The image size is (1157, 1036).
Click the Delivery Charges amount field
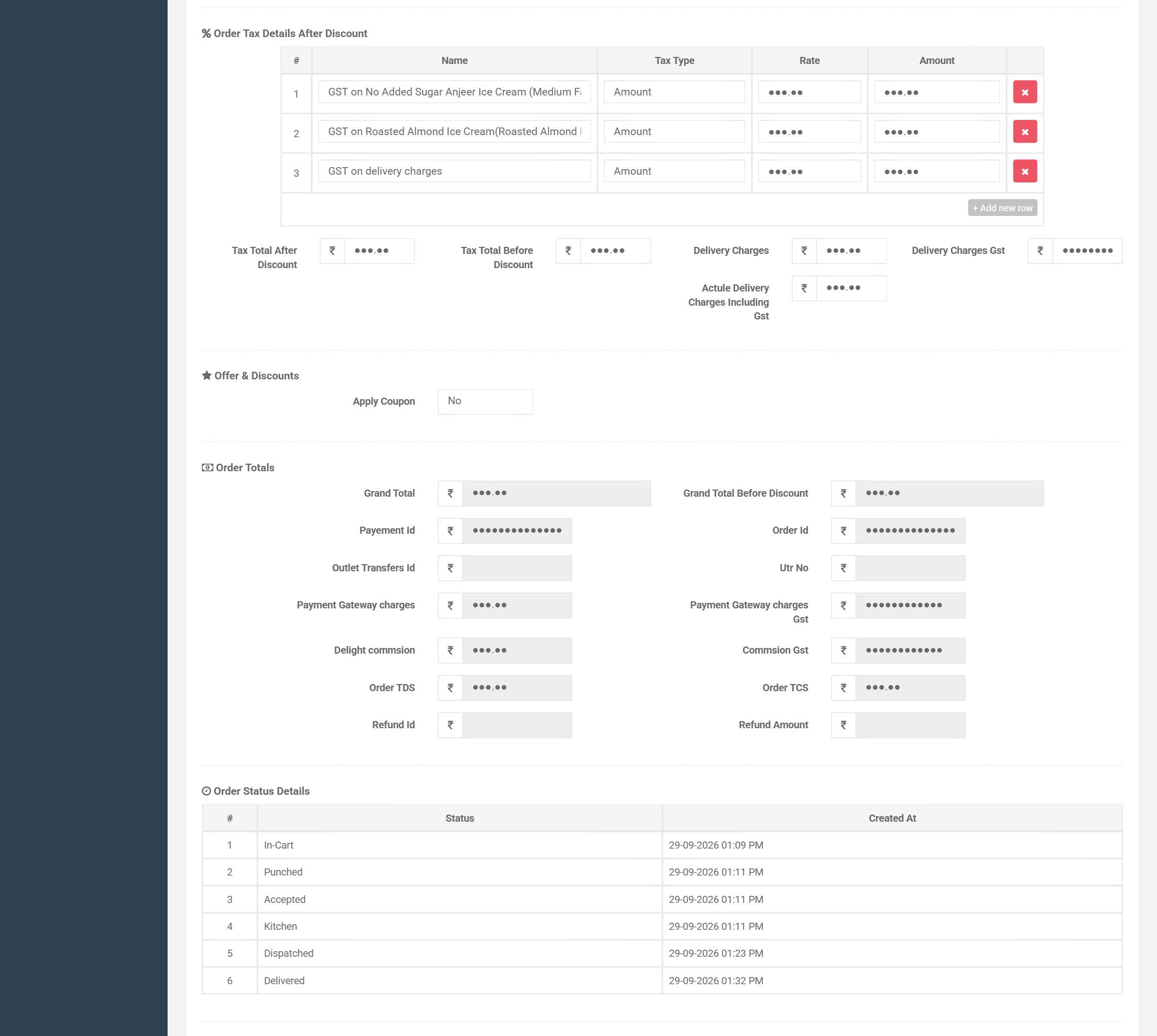pyautogui.click(x=851, y=250)
